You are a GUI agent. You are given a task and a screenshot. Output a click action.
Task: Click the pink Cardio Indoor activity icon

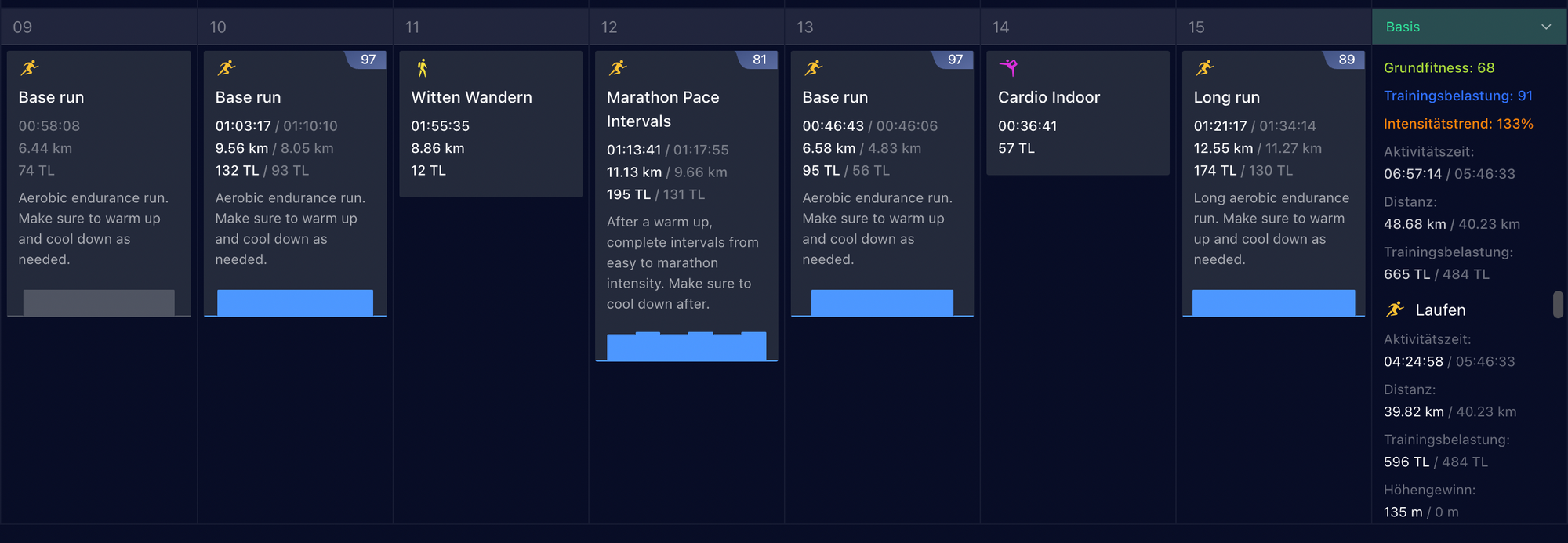point(1009,68)
